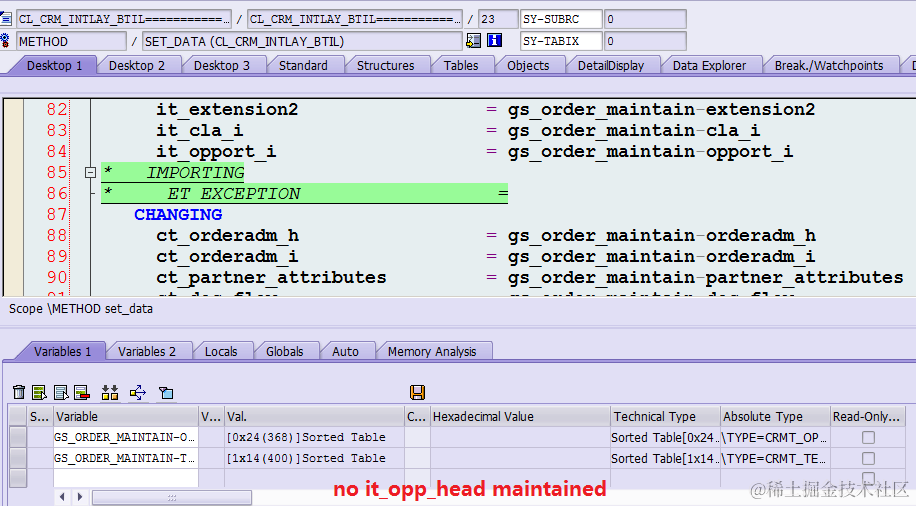The width and height of the screenshot is (916, 506).
Task: Click the GS_ORDER_MAINTAIN-O… variable cell
Action: [x=126, y=437]
